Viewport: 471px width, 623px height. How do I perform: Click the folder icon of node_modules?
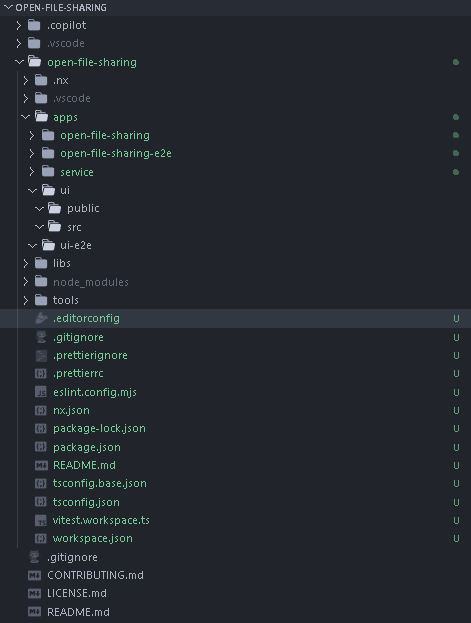tap(41, 282)
